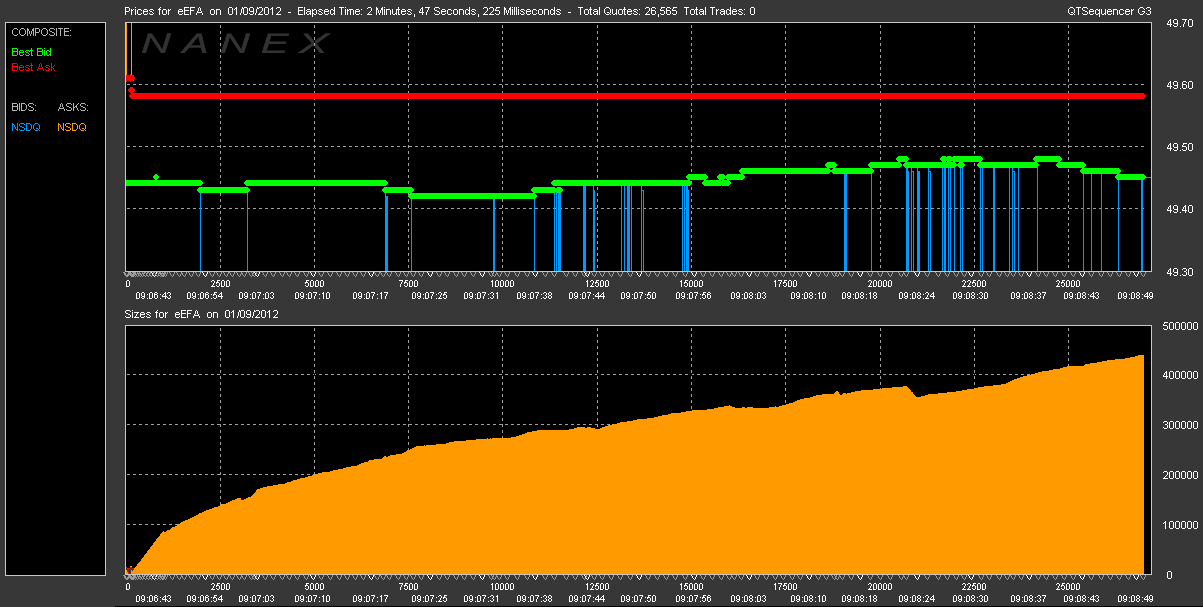The height and width of the screenshot is (607, 1203).
Task: Click the 5000 tick under the price chart
Action: [315, 284]
